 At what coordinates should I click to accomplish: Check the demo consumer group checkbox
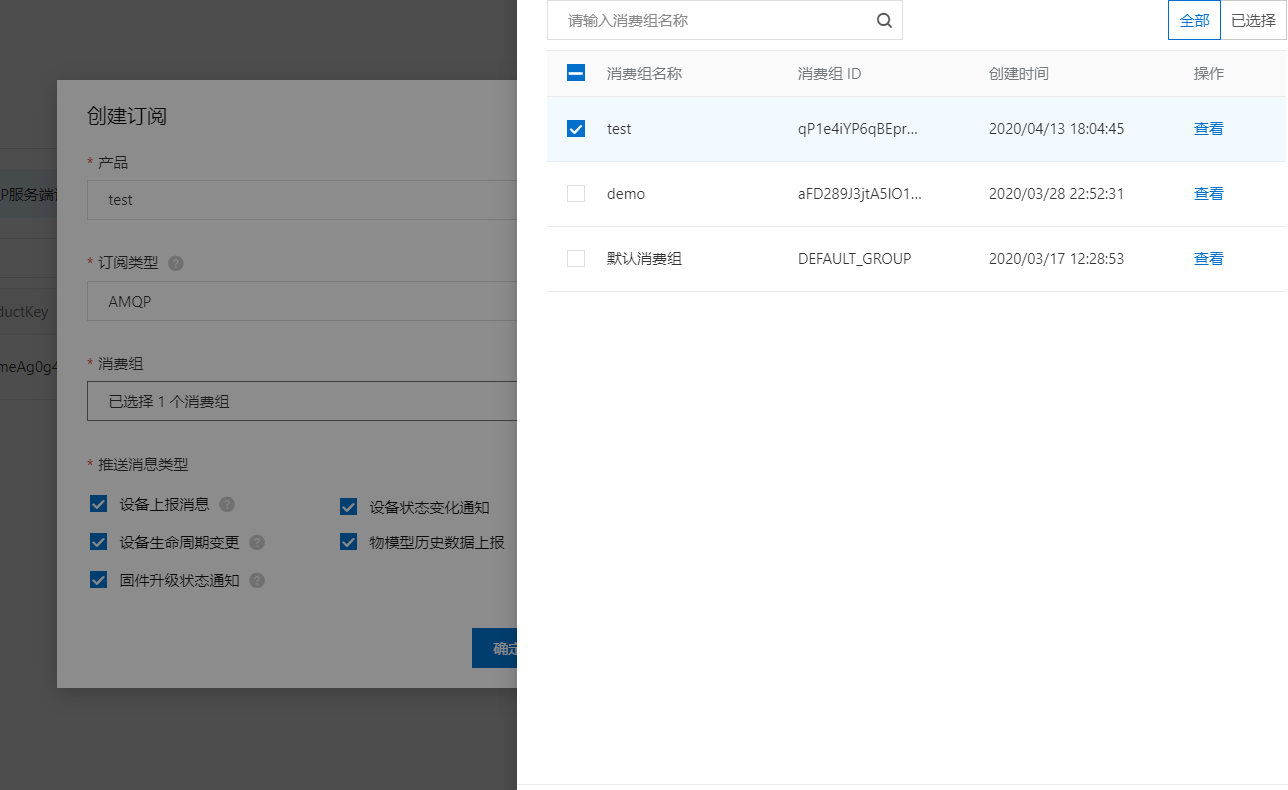pyautogui.click(x=576, y=194)
